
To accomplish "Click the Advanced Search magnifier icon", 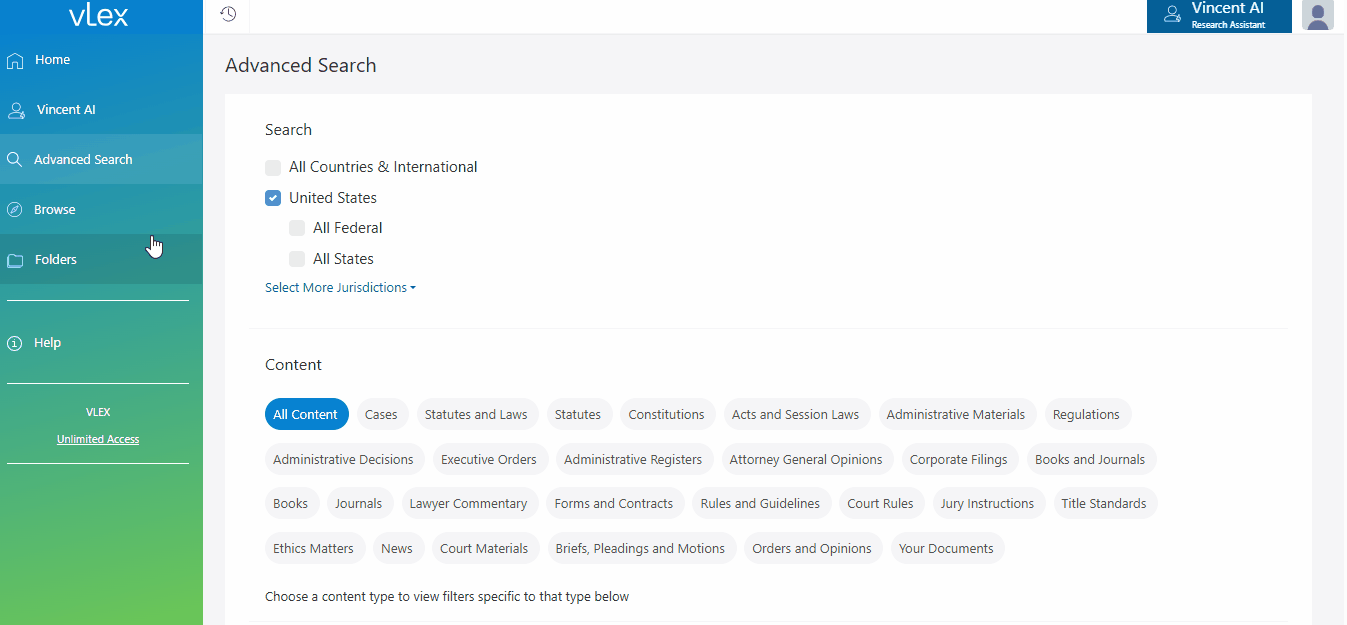I will tap(14, 160).
